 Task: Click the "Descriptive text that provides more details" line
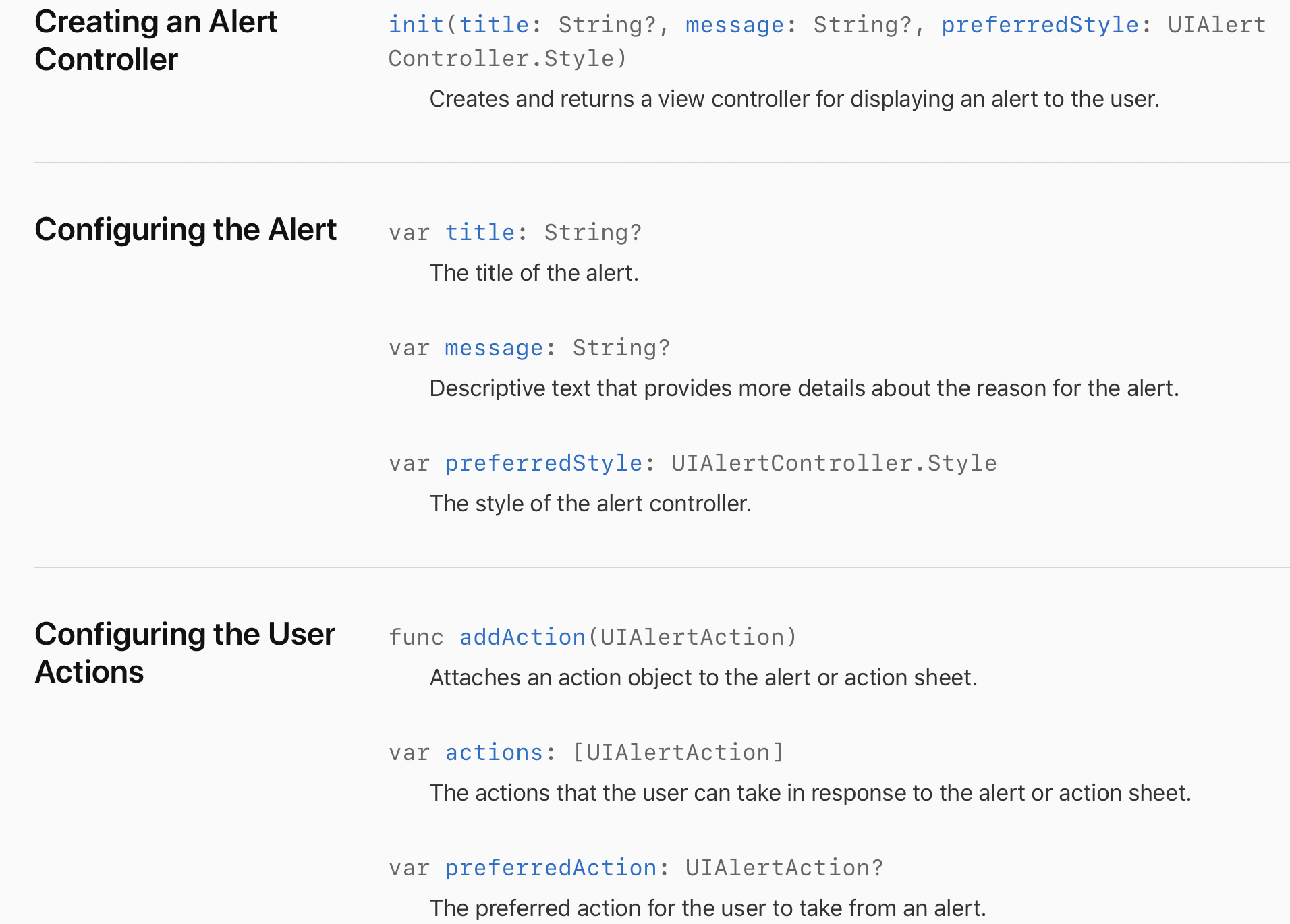(x=804, y=388)
